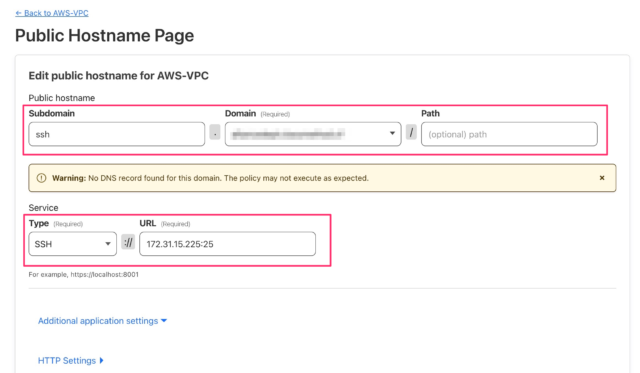Click the Public Hostname Page heading
640x373 pixels.
104,36
